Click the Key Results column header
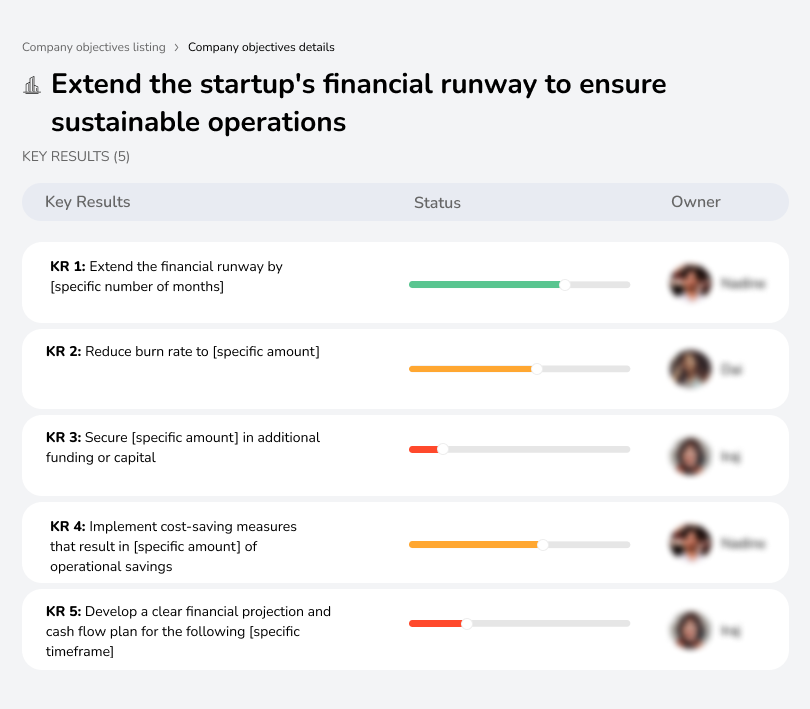The width and height of the screenshot is (810, 709). (87, 202)
